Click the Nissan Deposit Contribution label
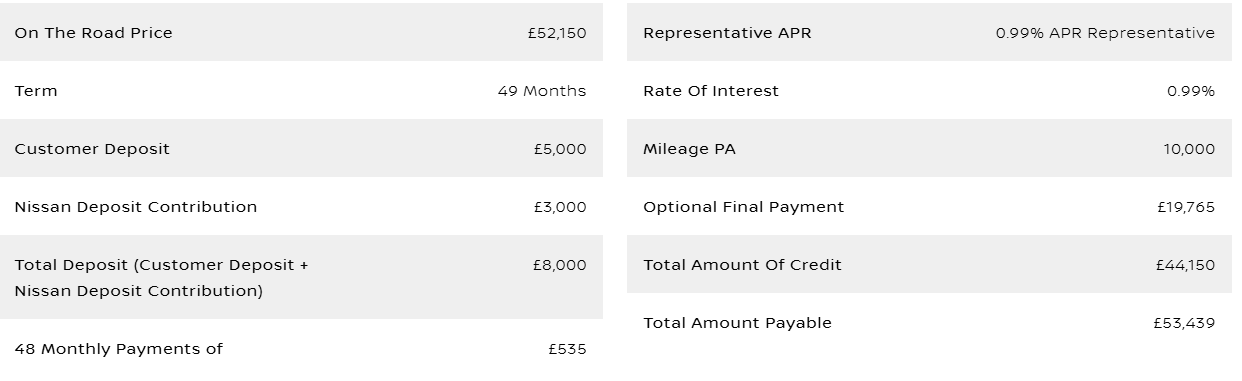This screenshot has width=1242, height=381. click(136, 207)
